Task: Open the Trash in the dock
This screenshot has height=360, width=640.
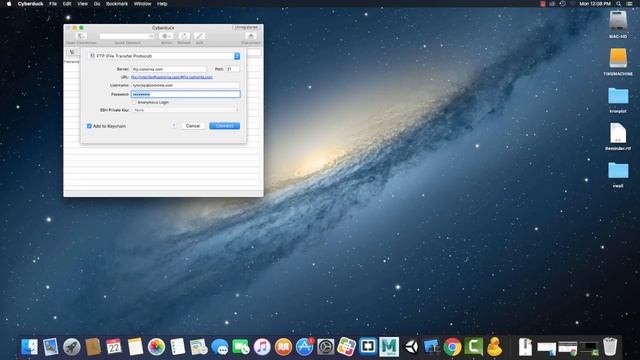Action: [610, 347]
